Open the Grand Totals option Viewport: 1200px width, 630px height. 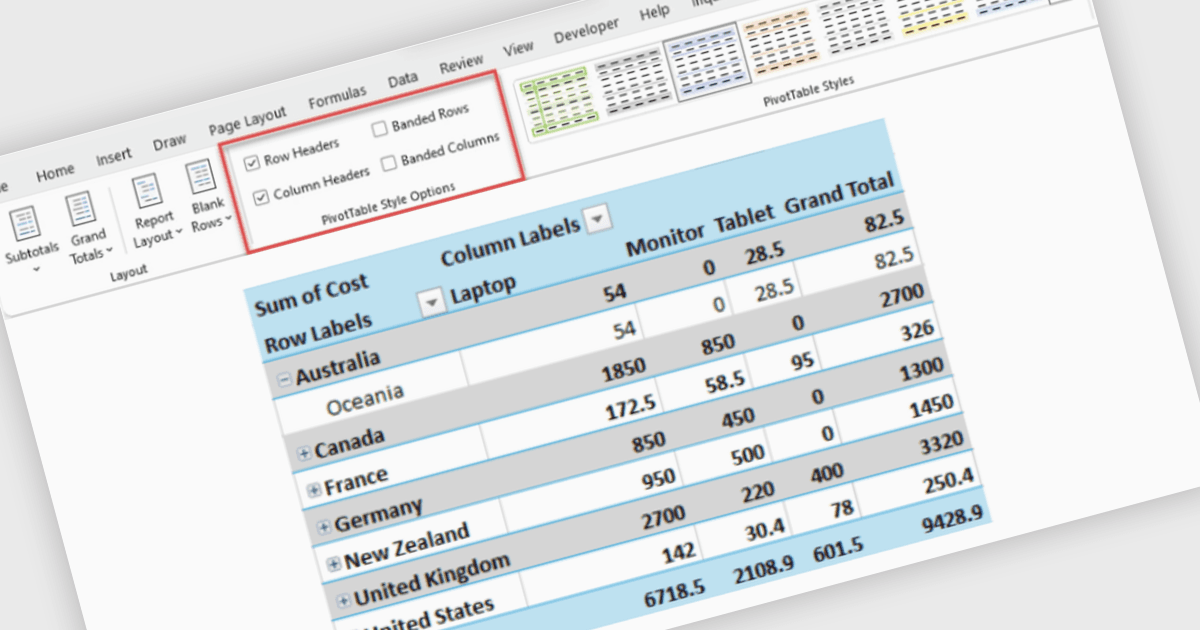click(x=88, y=227)
